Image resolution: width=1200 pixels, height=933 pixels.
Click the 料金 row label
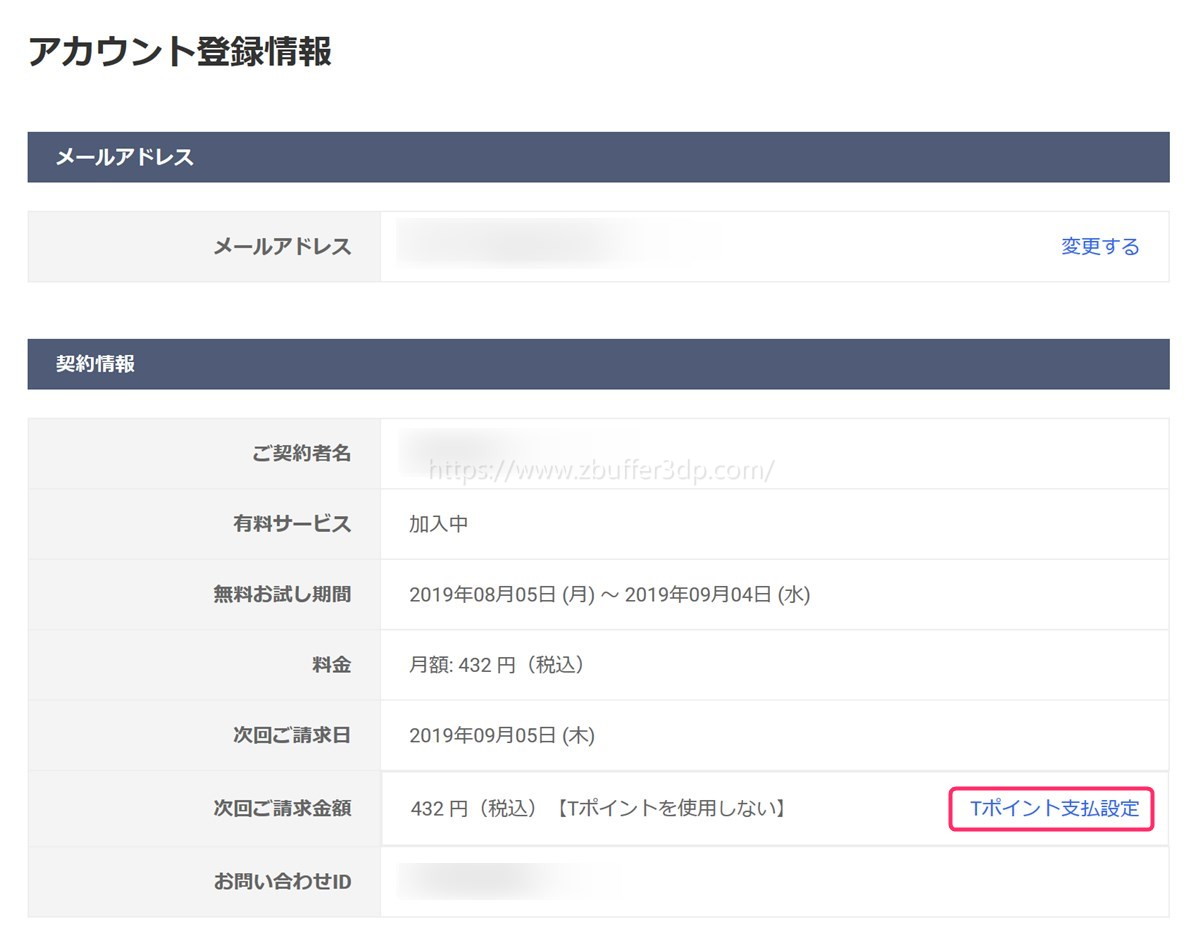[332, 664]
